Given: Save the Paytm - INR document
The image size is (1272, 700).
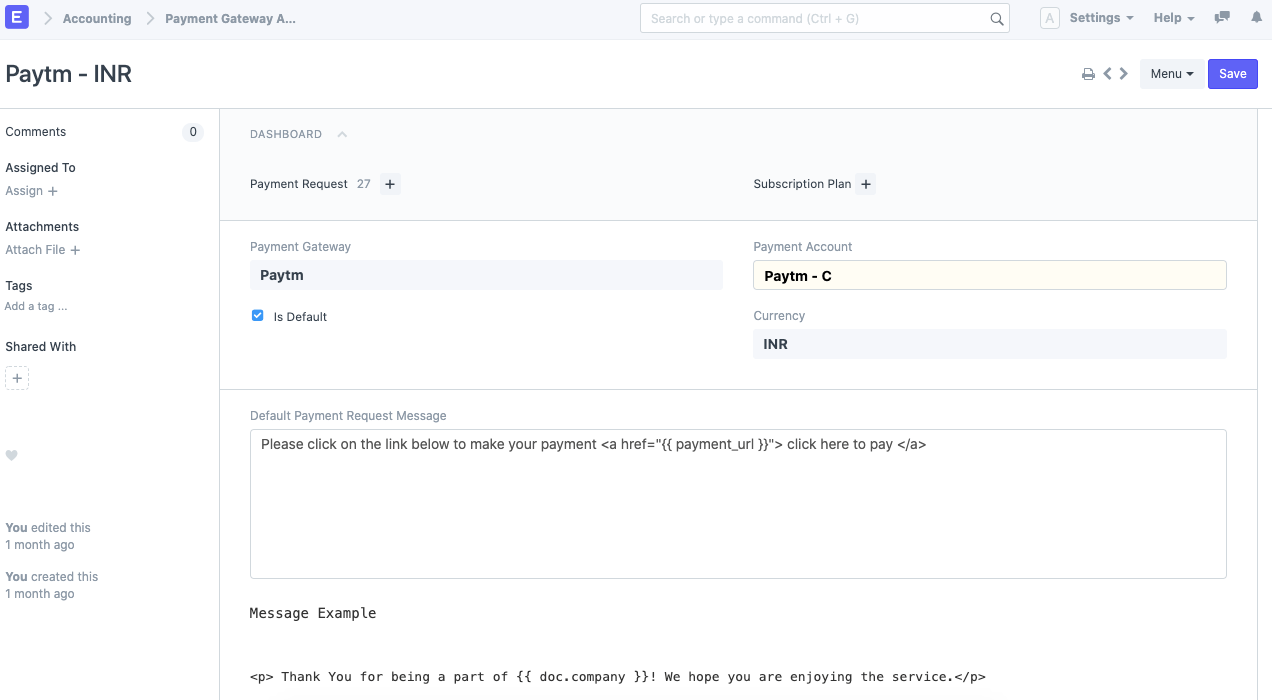Looking at the screenshot, I should tap(1233, 73).
